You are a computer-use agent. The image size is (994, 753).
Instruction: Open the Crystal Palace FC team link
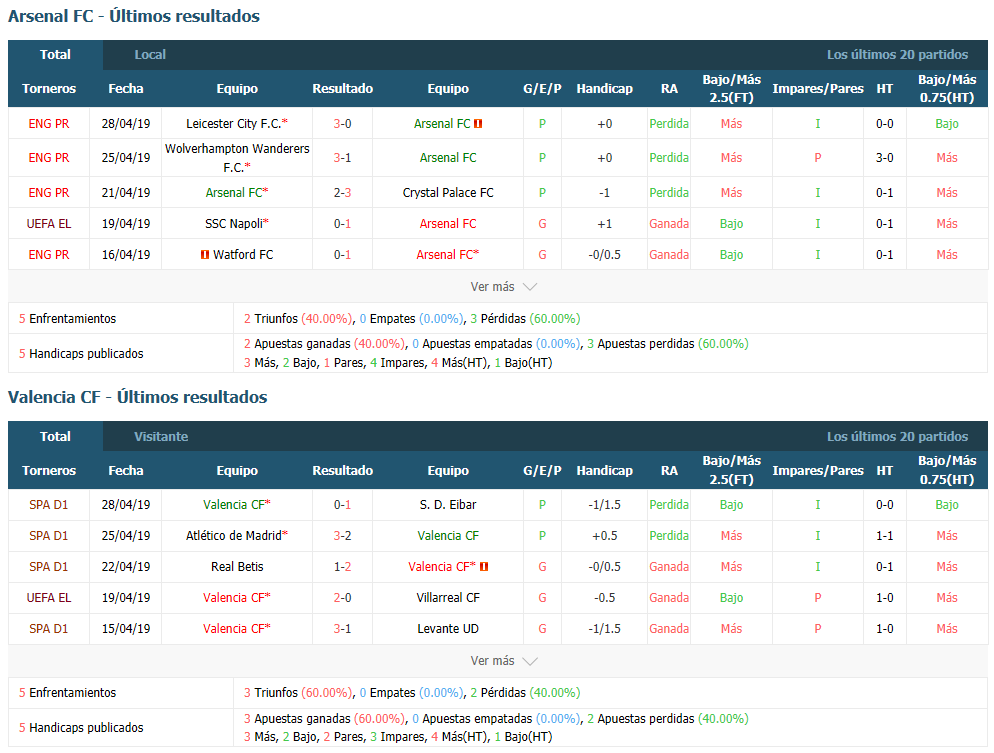pyautogui.click(x=448, y=193)
